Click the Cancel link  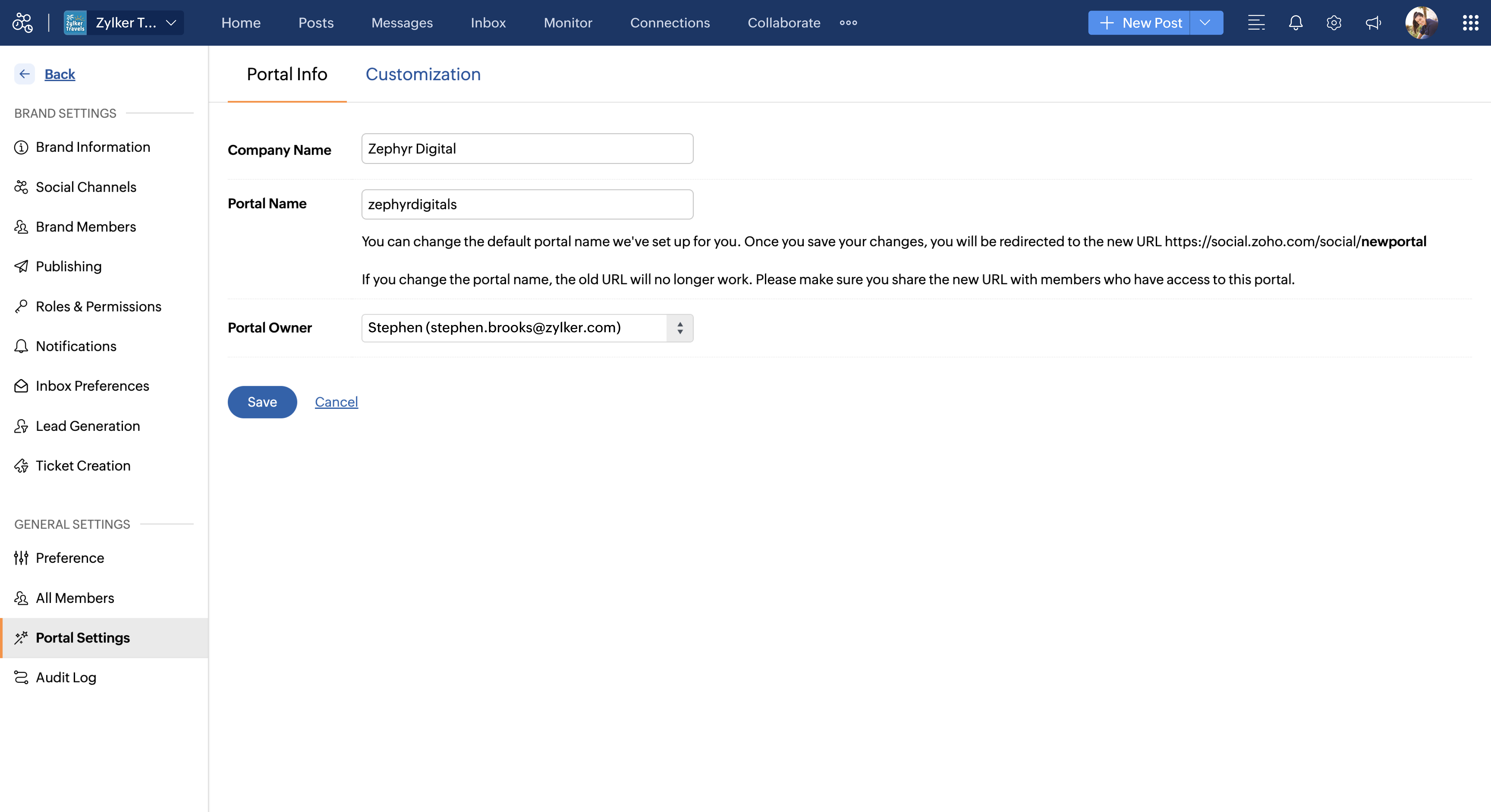pyautogui.click(x=336, y=402)
